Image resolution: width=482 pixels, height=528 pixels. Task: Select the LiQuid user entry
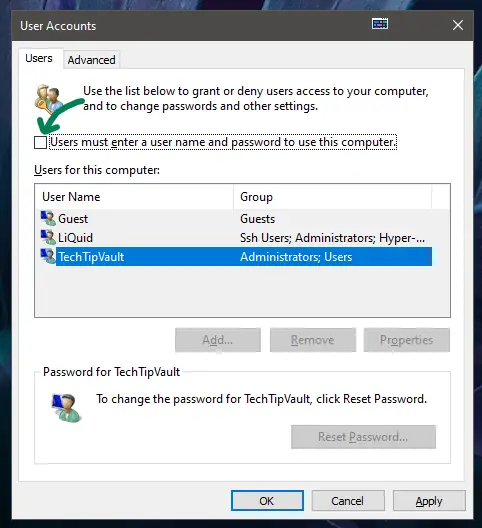[236, 237]
